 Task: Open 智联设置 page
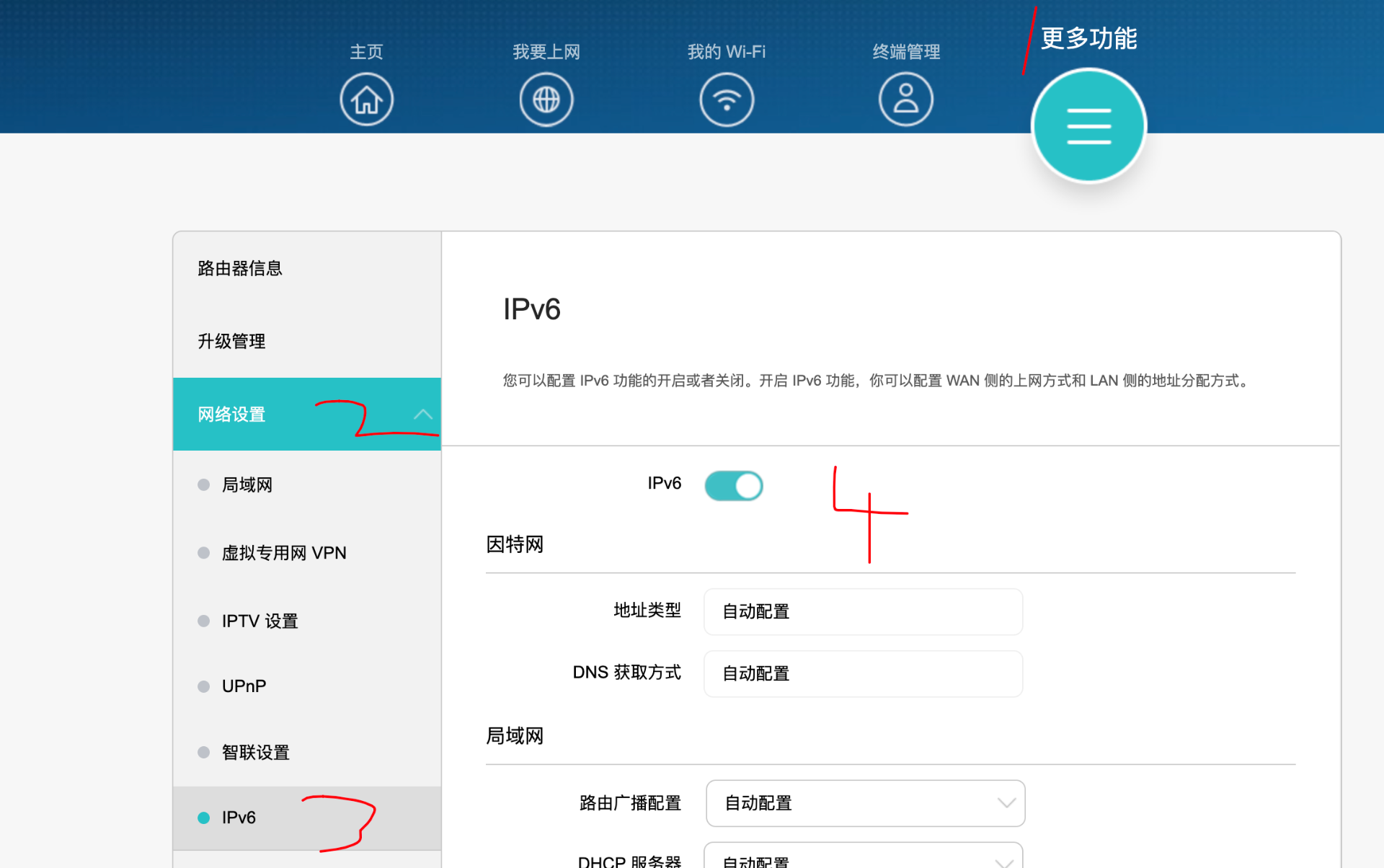(255, 752)
